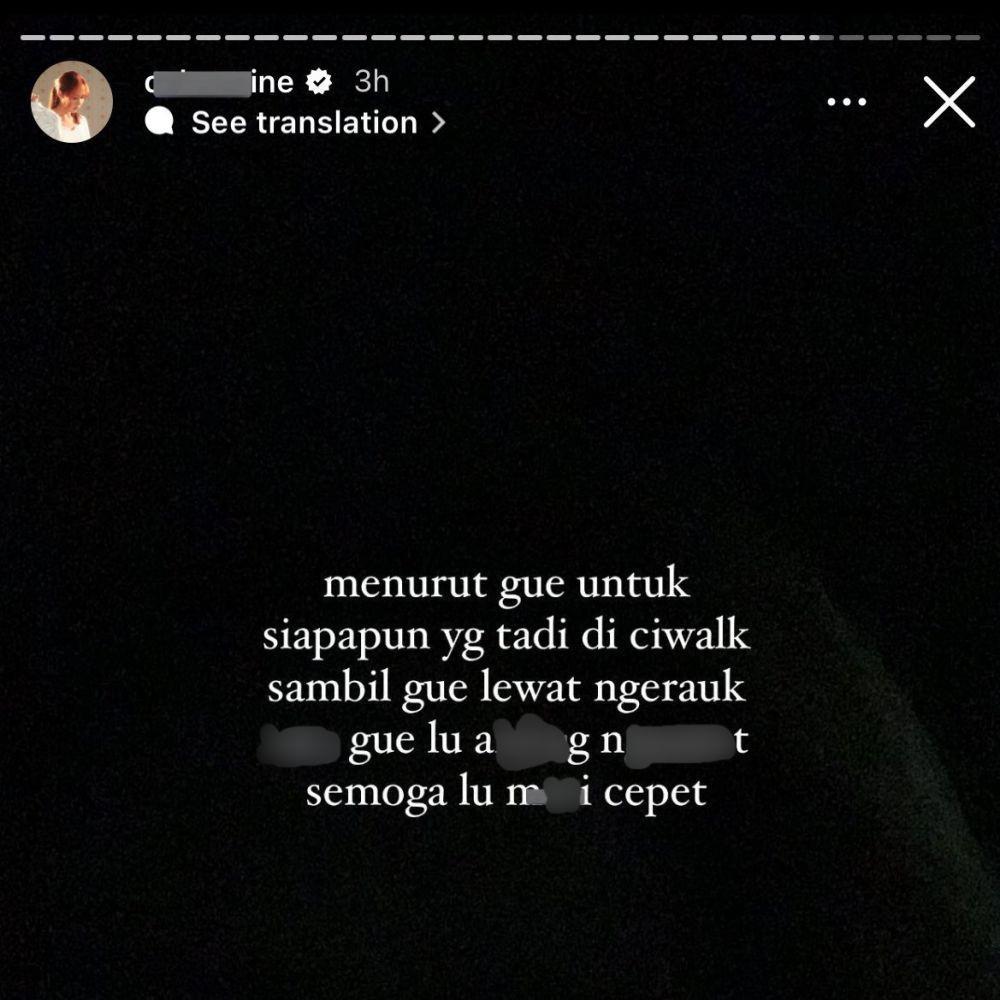Jump to the first story progress segment
The height and width of the screenshot is (1000, 1000).
coord(33,38)
